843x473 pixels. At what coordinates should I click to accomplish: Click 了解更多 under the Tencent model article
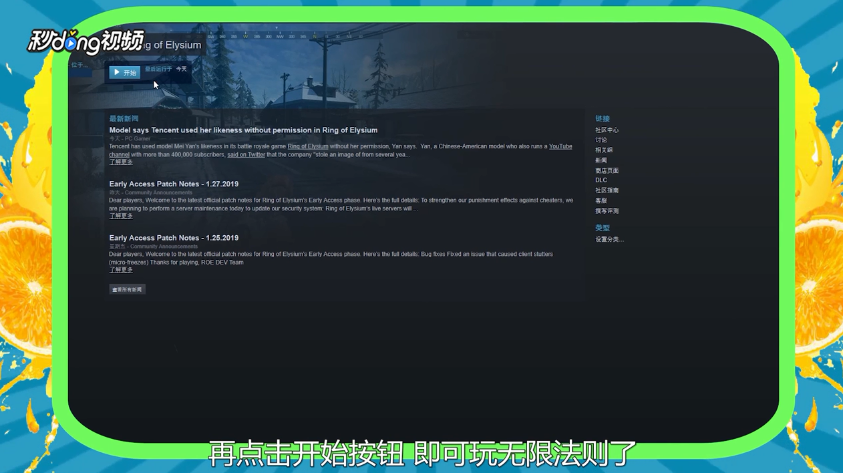[121, 162]
